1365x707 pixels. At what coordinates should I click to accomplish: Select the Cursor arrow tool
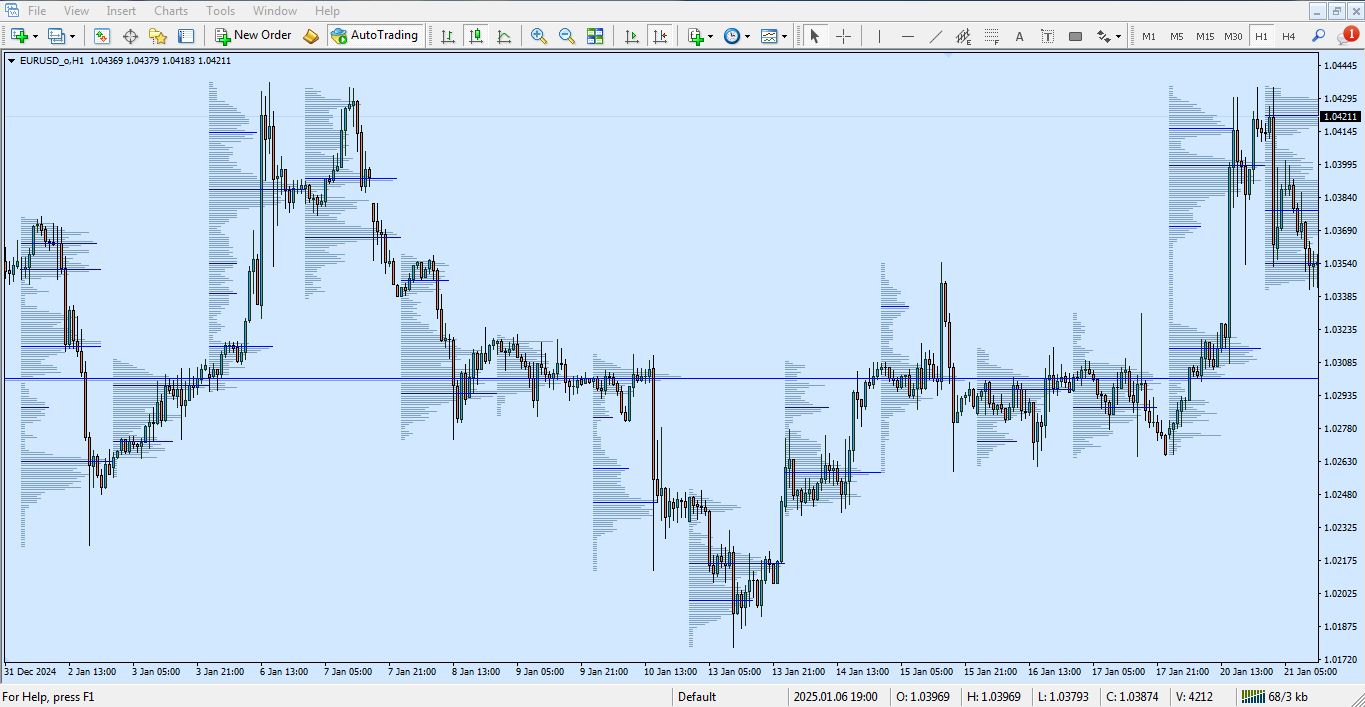pyautogui.click(x=815, y=36)
